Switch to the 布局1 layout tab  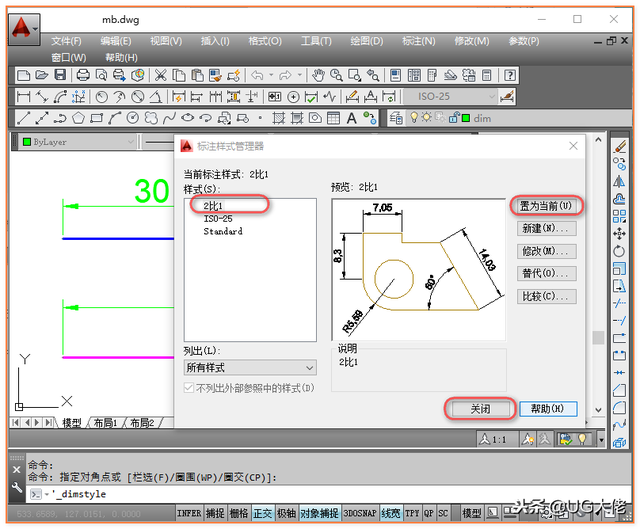(x=105, y=423)
